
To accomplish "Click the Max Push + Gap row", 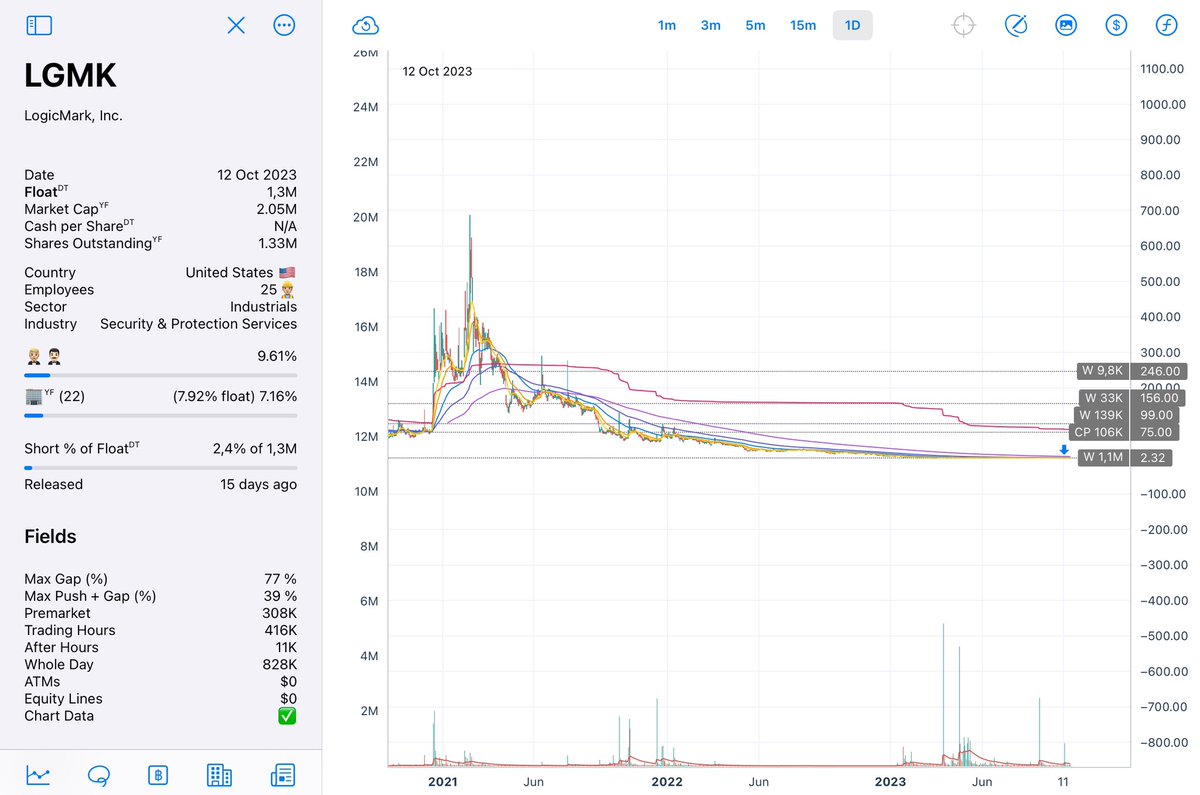I will tap(160, 596).
